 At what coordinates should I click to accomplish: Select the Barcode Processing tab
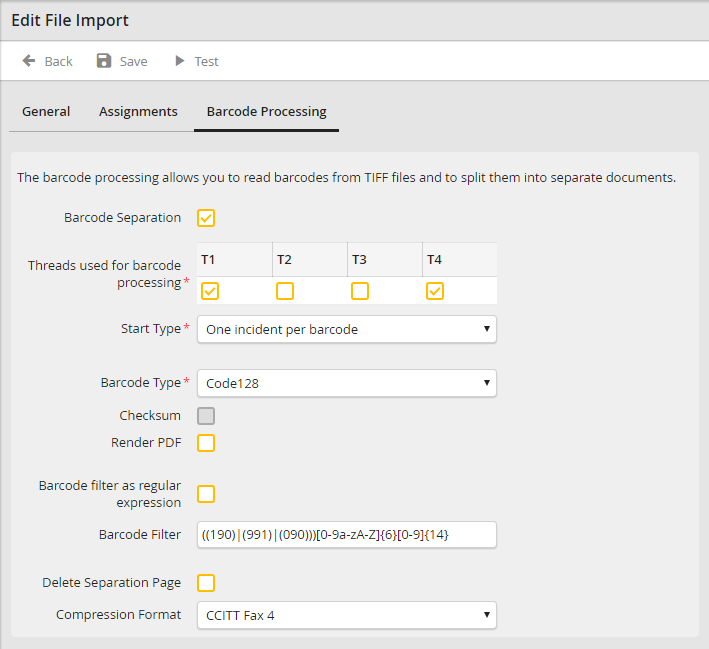tap(266, 112)
